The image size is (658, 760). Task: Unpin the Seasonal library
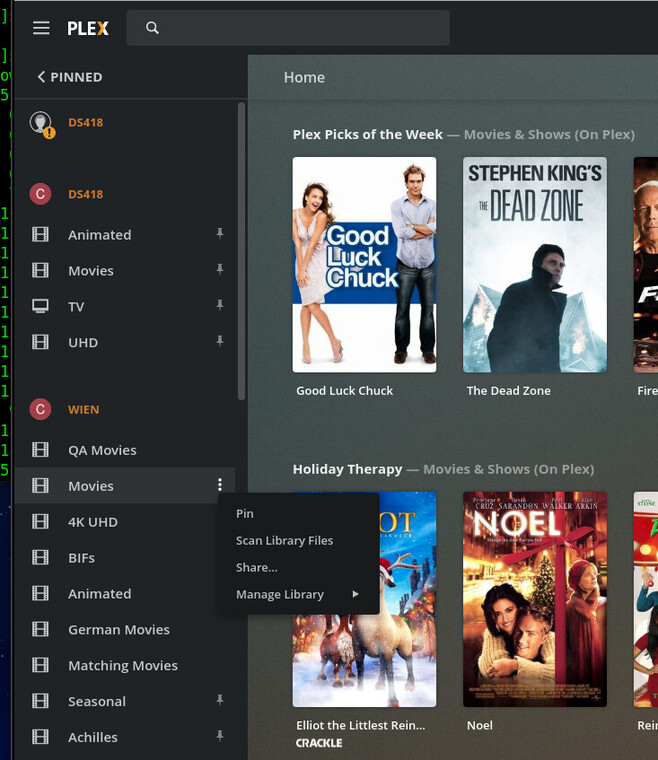(220, 700)
